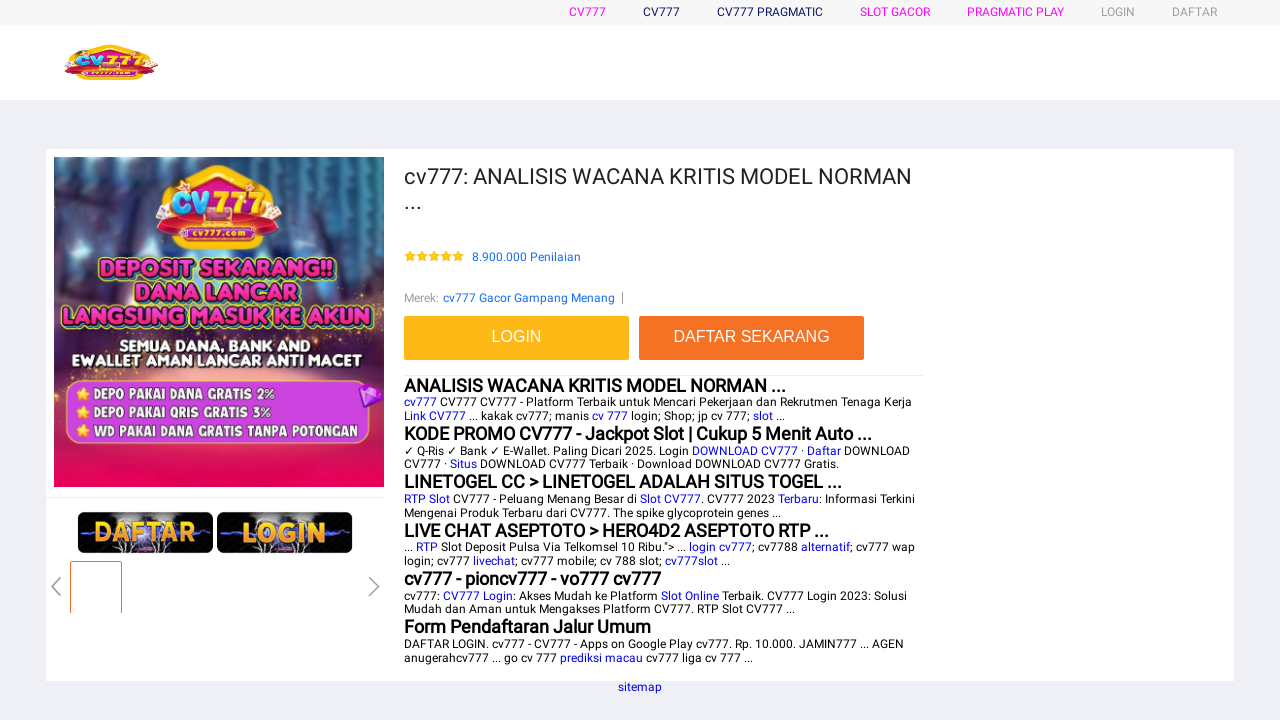This screenshot has width=1280, height=720.
Task: Click next arrow in thumbnail carousel
Action: click(x=374, y=587)
